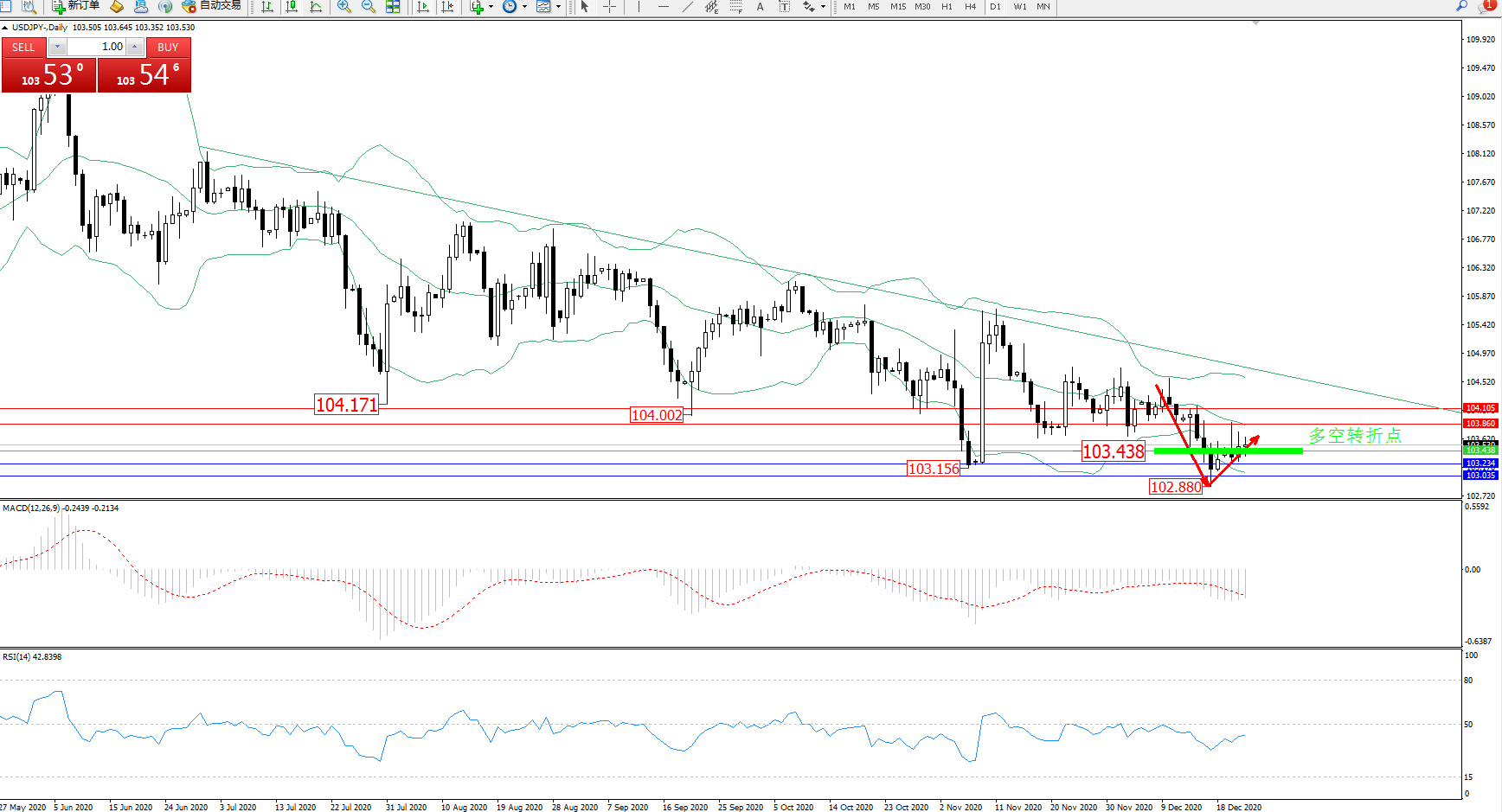Viewport: 1502px width, 812px height.
Task: Collapse one-click trading panel via the triangle
Action: pyautogui.click(x=5, y=28)
